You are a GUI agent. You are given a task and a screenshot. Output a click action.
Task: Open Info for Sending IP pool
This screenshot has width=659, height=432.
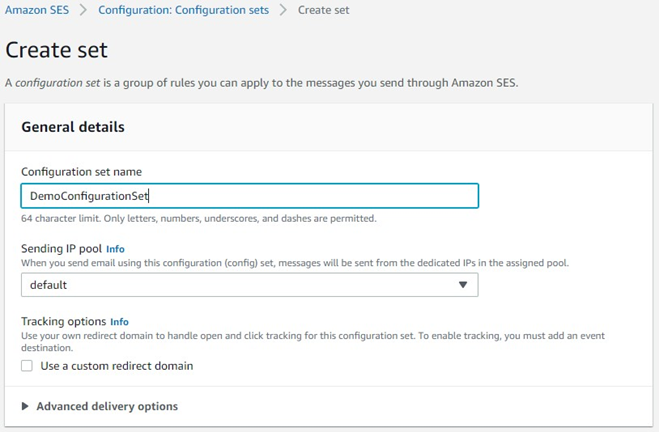point(115,249)
